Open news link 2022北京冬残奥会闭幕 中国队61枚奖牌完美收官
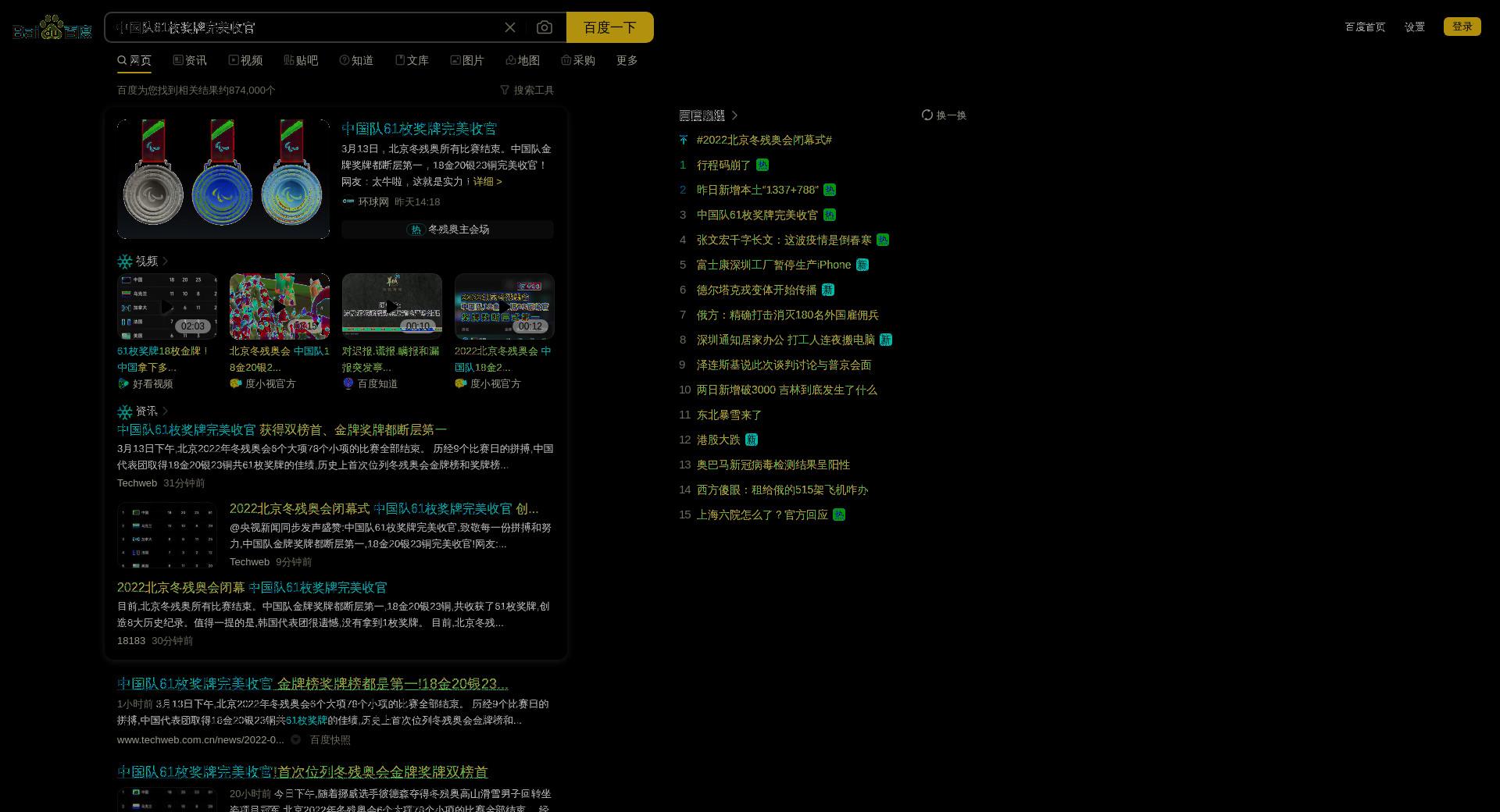Viewport: 1500px width, 812px height. tap(252, 587)
